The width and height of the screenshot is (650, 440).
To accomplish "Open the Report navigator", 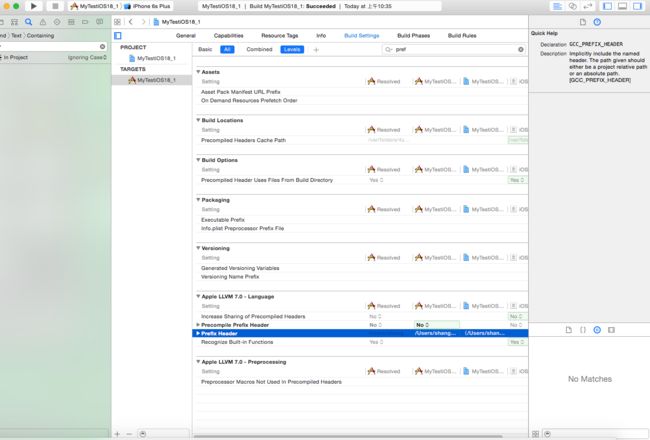I will pyautogui.click(x=99, y=22).
